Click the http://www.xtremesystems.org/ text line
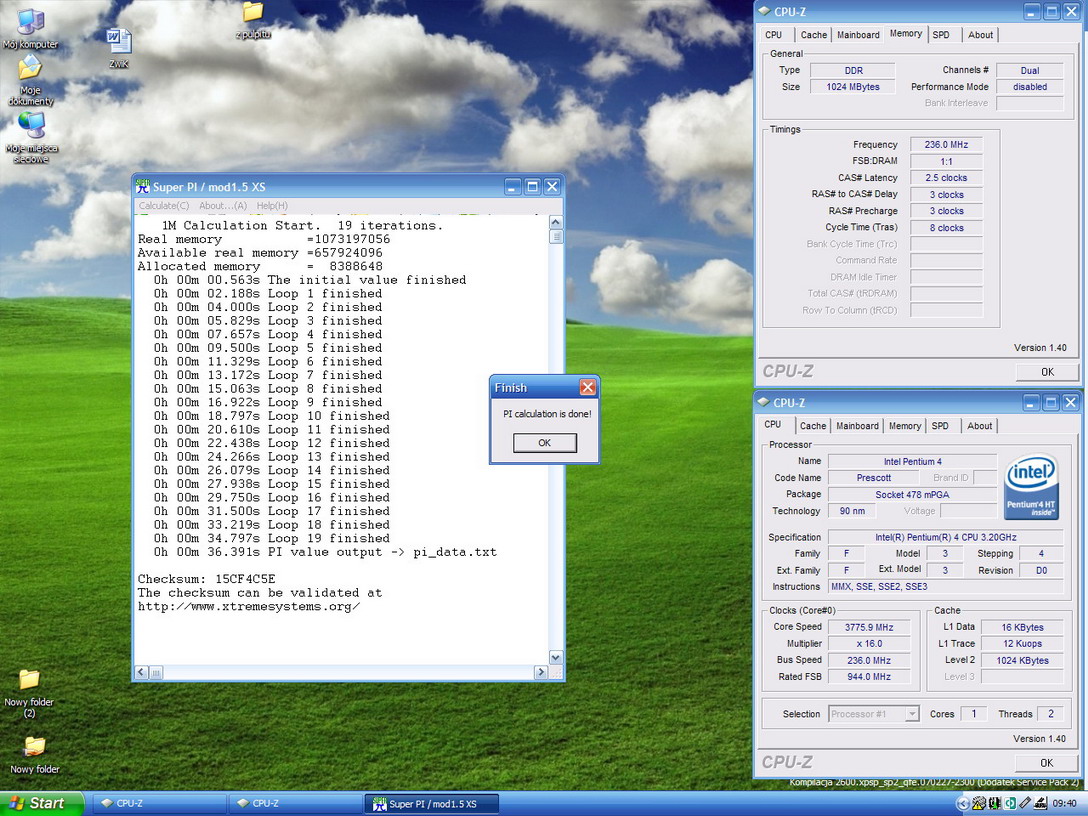This screenshot has width=1088, height=816. coord(248,606)
